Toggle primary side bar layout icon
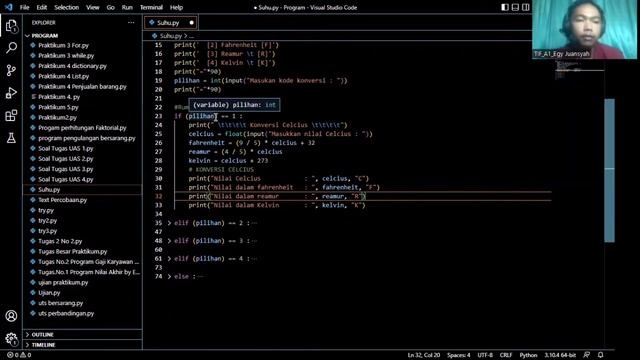 [x=505, y=7]
